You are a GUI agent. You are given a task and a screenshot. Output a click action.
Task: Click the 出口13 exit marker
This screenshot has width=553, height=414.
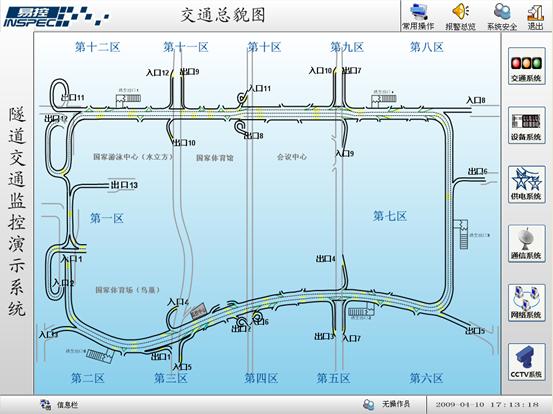click(x=124, y=185)
